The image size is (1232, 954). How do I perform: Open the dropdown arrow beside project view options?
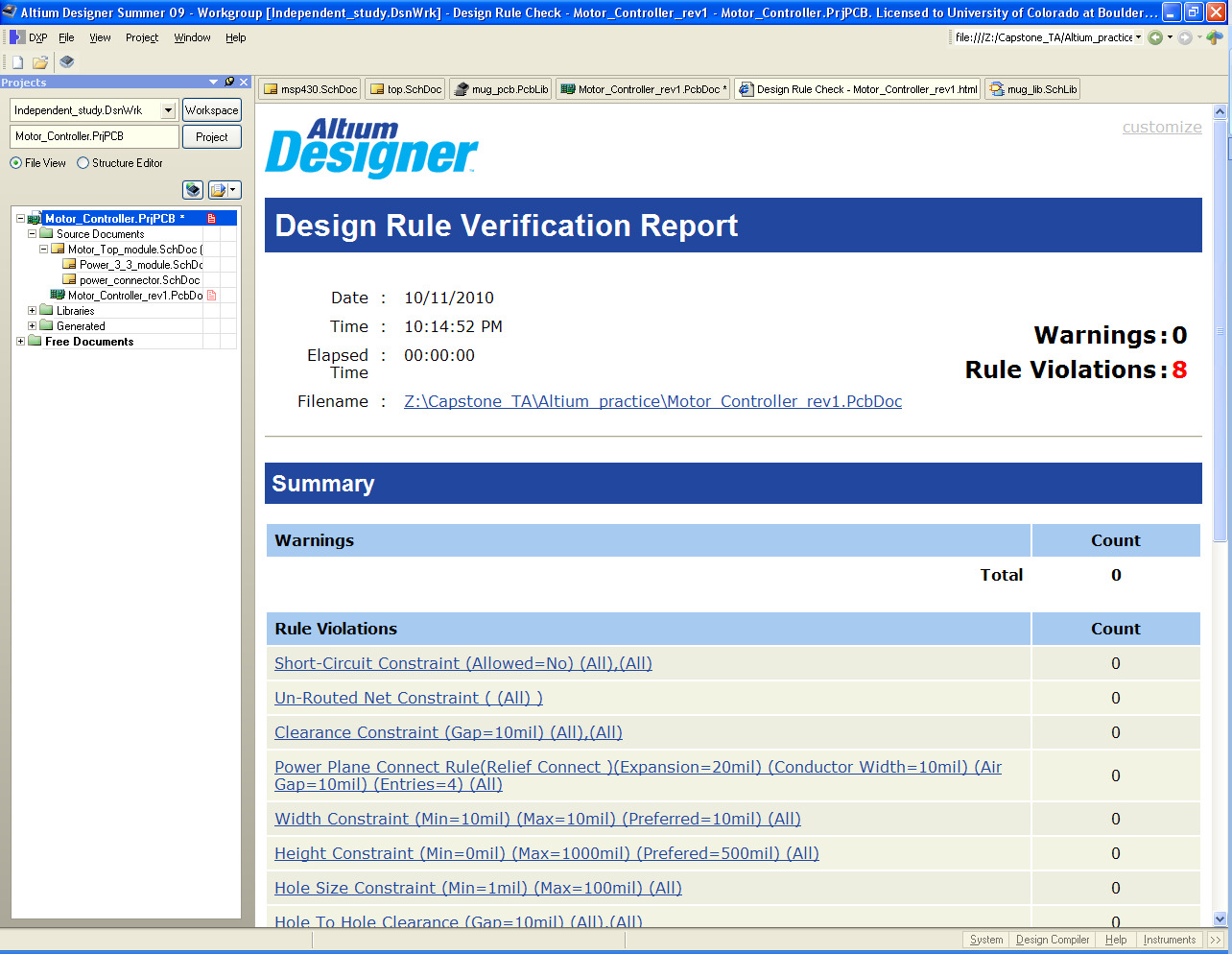pos(233,190)
